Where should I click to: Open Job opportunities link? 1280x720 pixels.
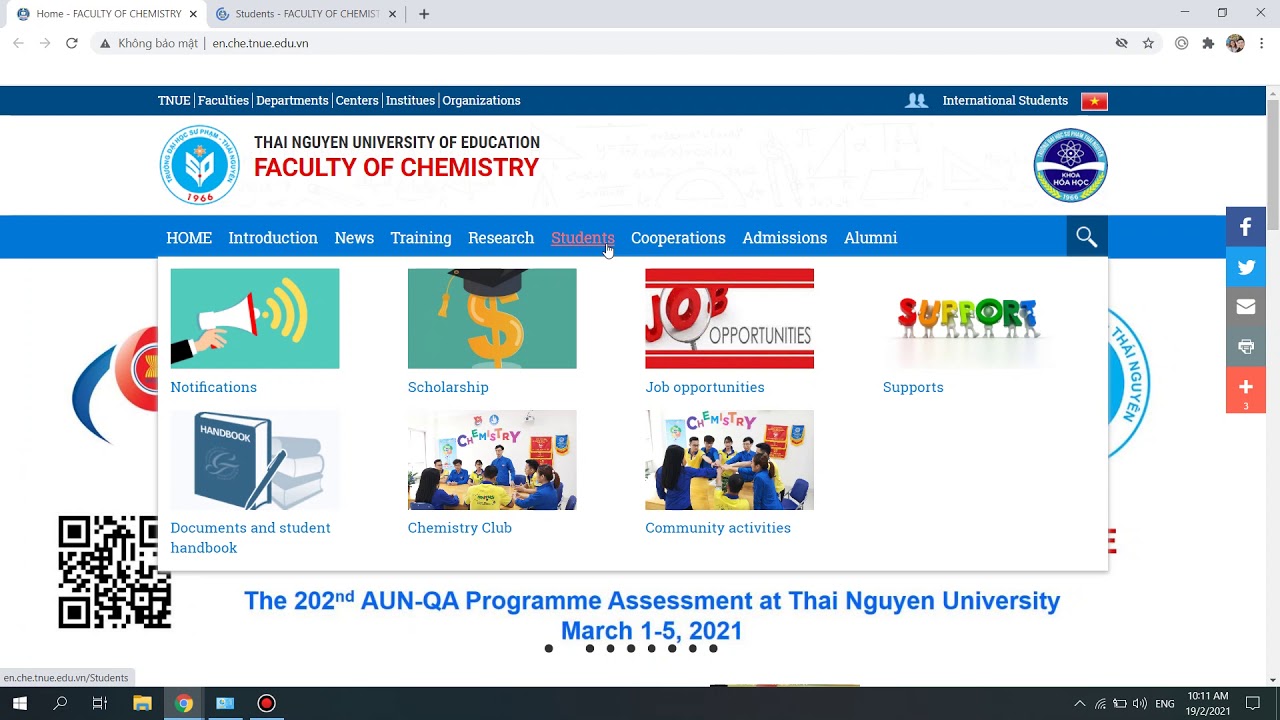[705, 387]
